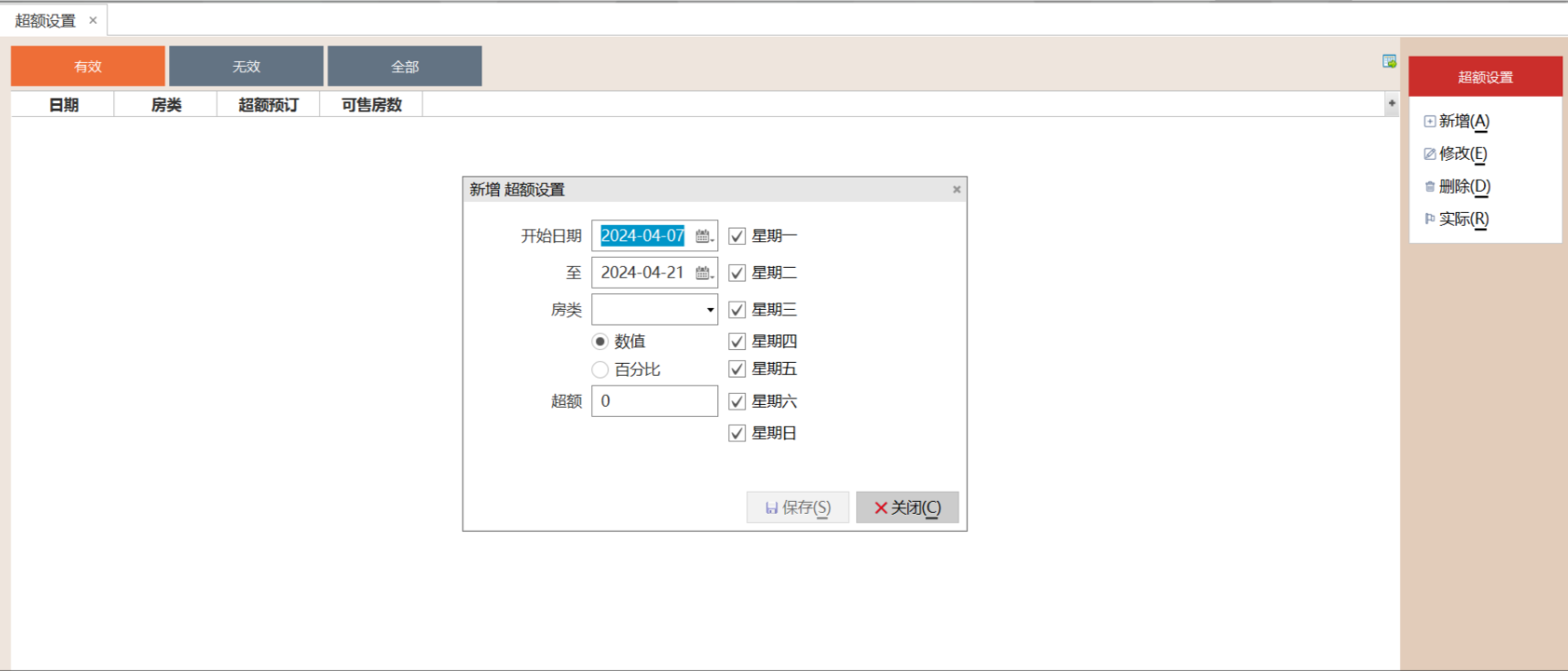Expand the column options at table corner

[1392, 103]
